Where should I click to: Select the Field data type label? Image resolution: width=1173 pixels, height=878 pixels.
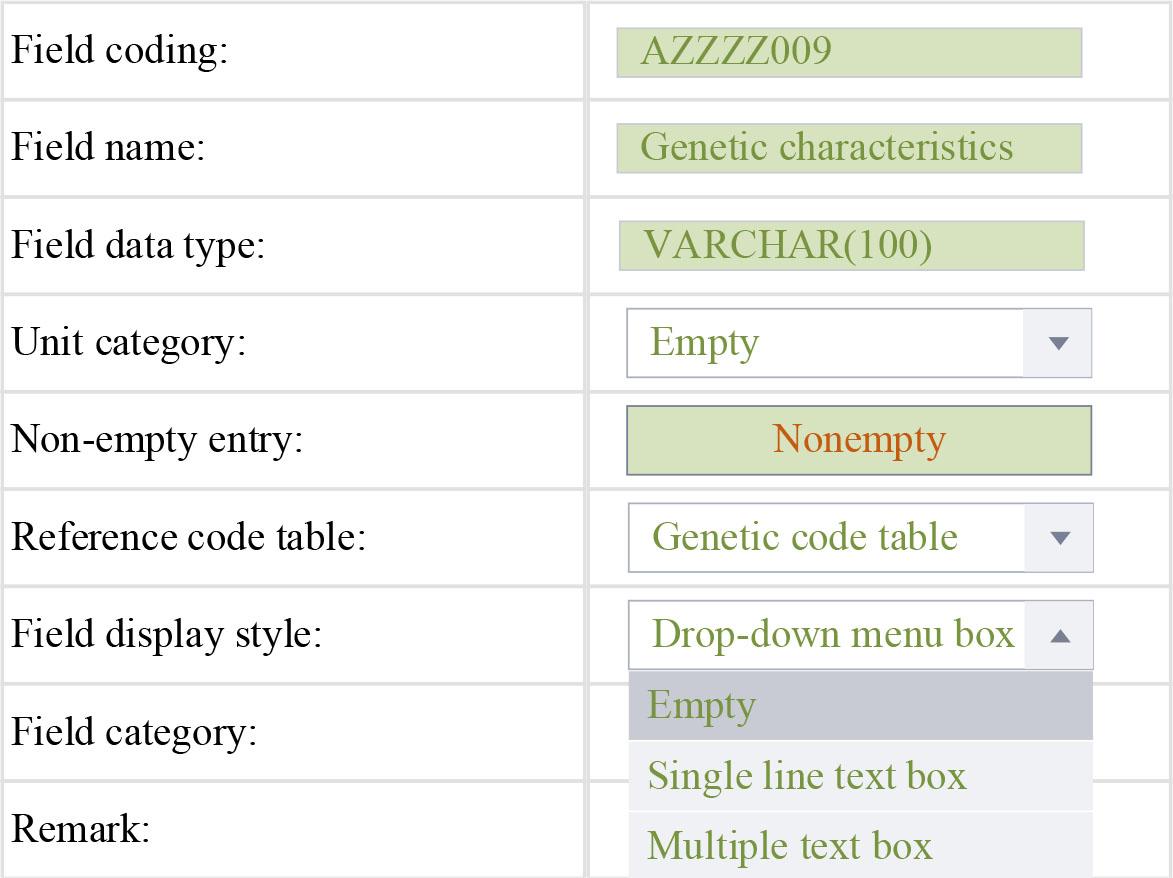[x=138, y=245]
